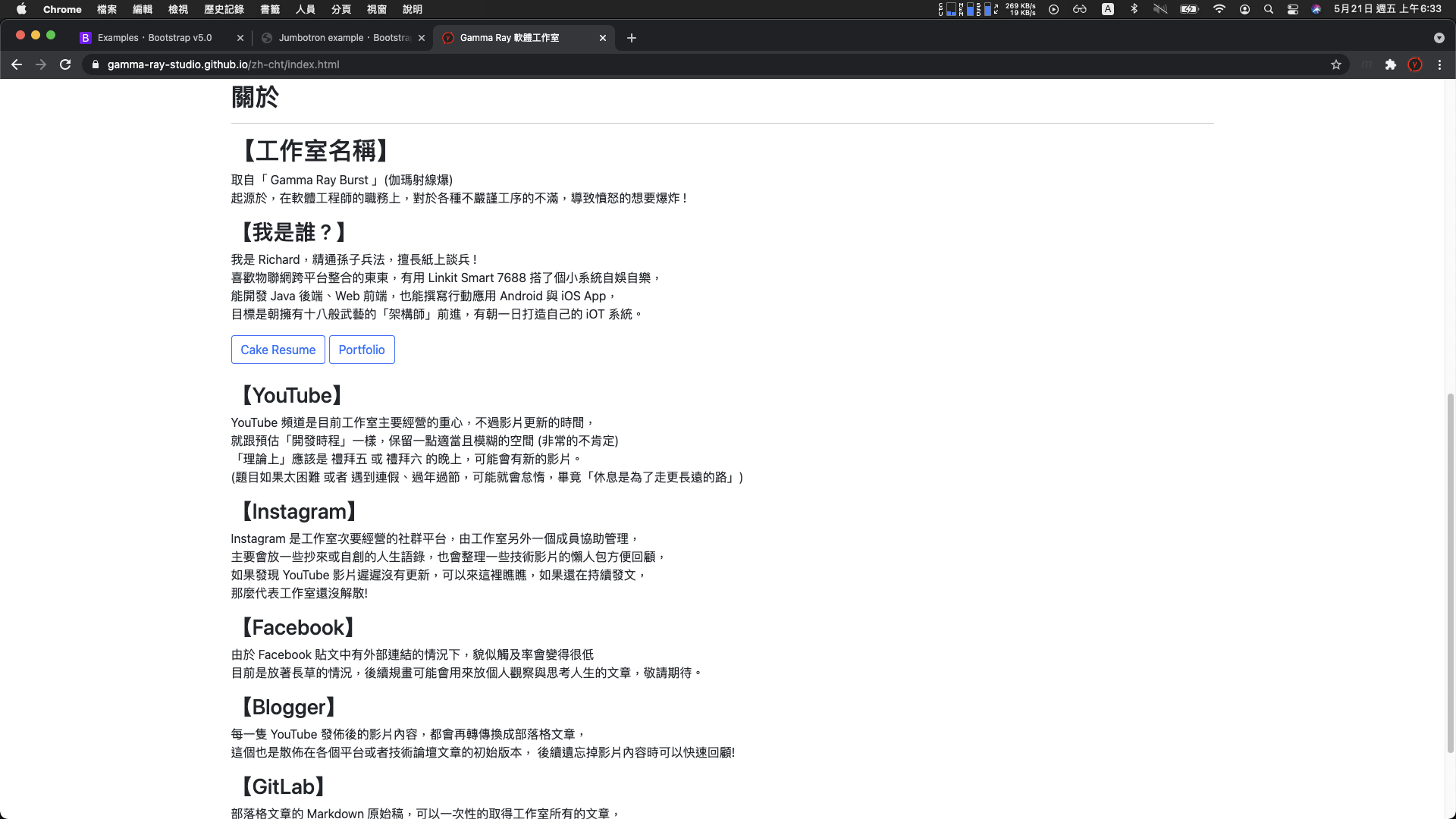Open the Chrome extensions puzzle menu
This screenshot has width=1456, height=819.
point(1390,64)
